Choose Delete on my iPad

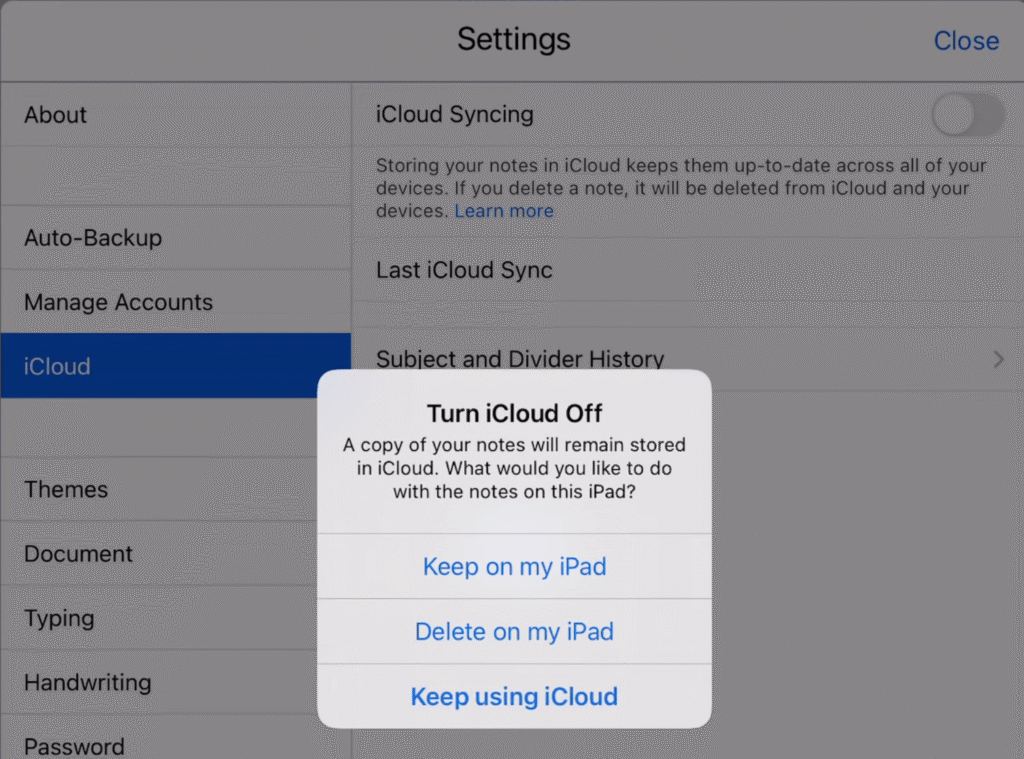click(x=515, y=632)
